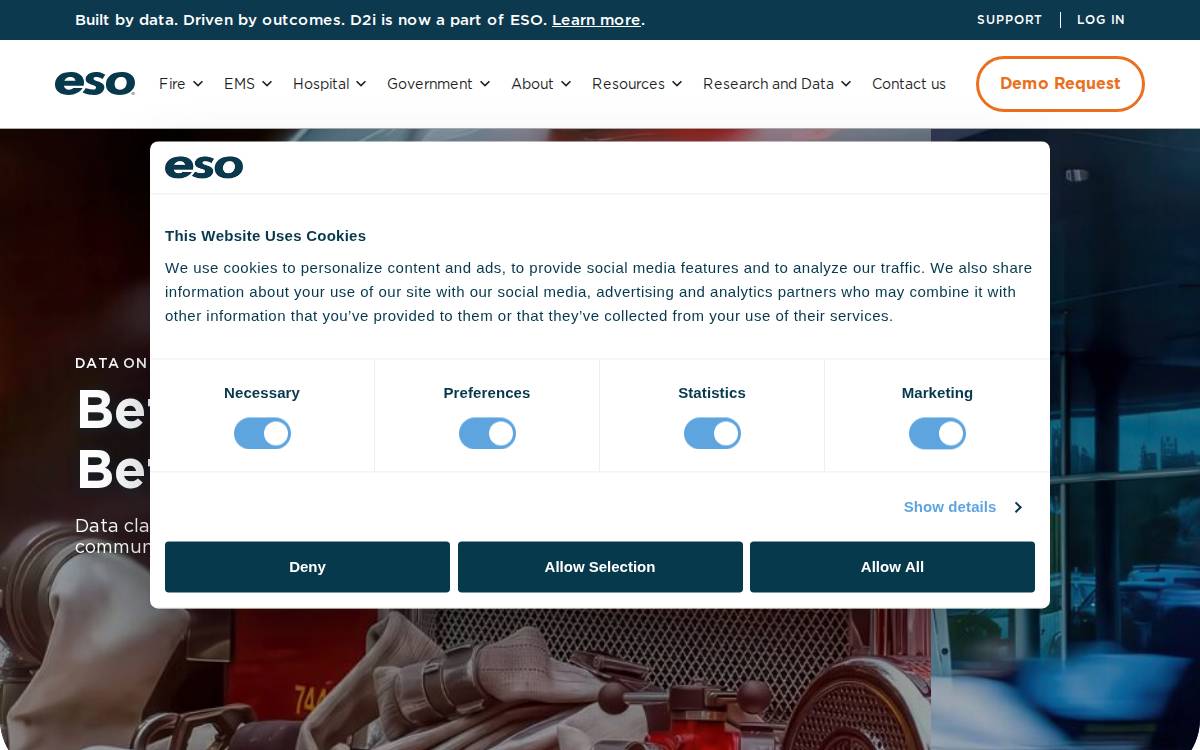Open the EMS dropdown menu
Viewport: 1200px width, 750px height.
tap(248, 84)
